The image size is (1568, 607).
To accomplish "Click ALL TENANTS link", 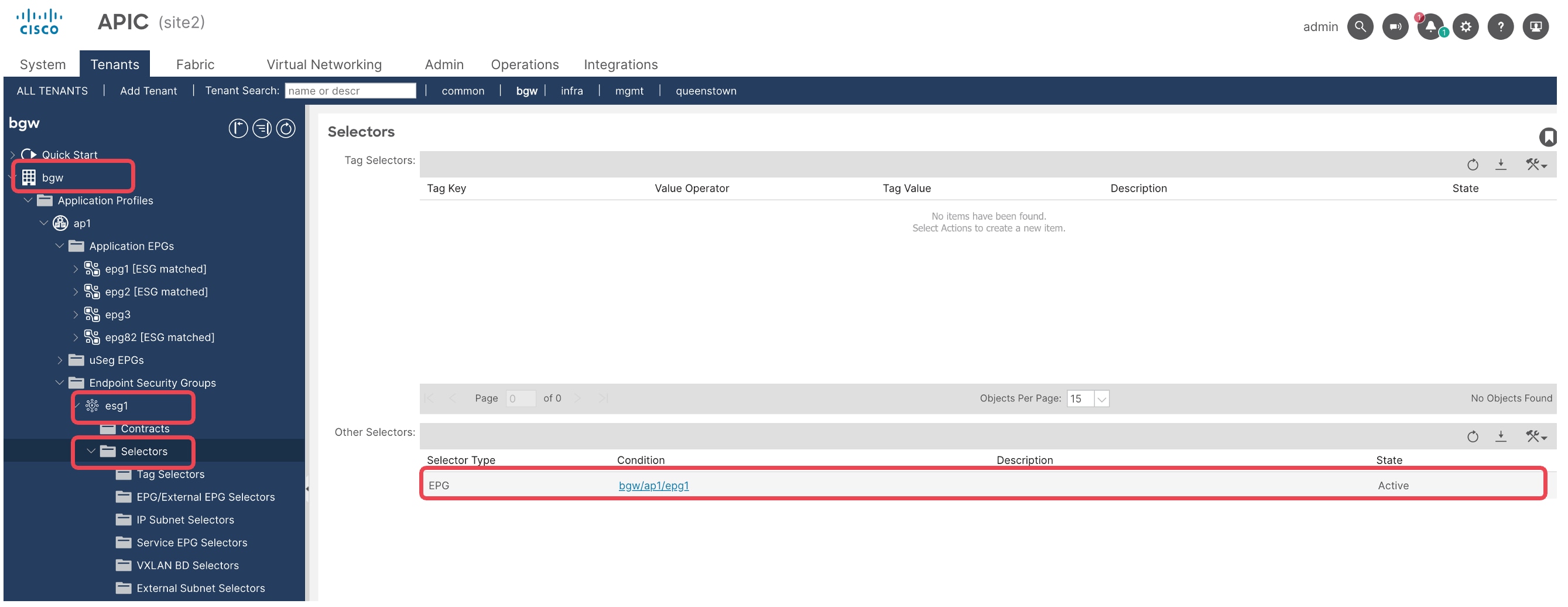I will (x=52, y=91).
